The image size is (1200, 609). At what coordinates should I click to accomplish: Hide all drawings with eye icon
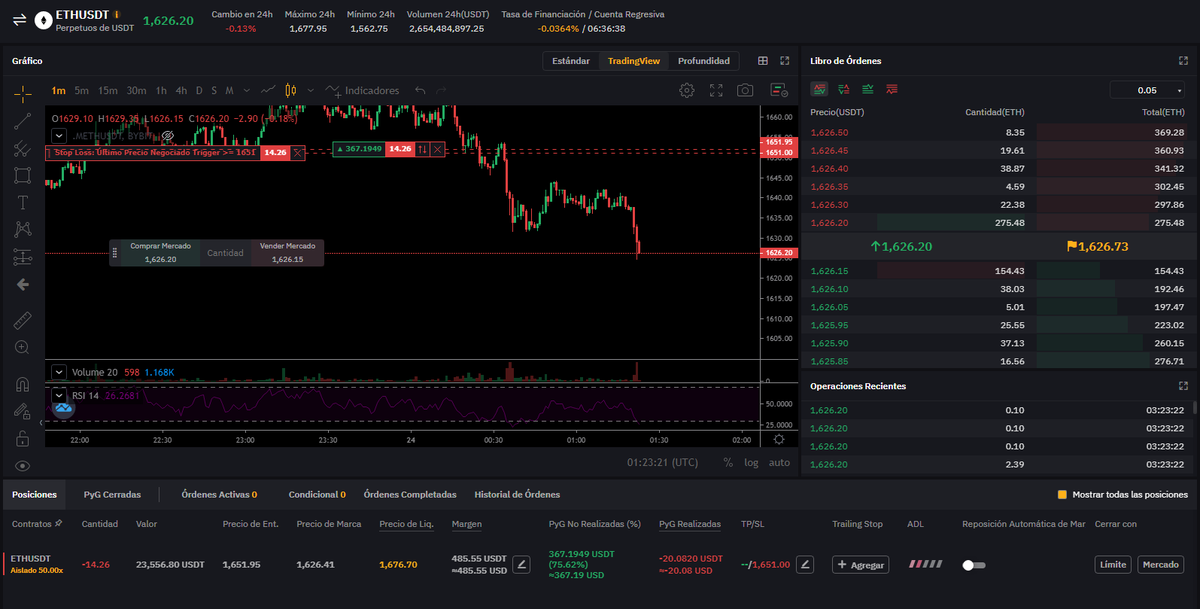pyautogui.click(x=22, y=465)
